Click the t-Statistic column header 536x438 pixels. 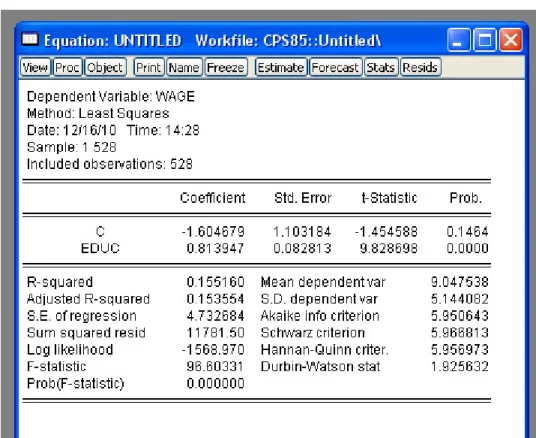[389, 198]
